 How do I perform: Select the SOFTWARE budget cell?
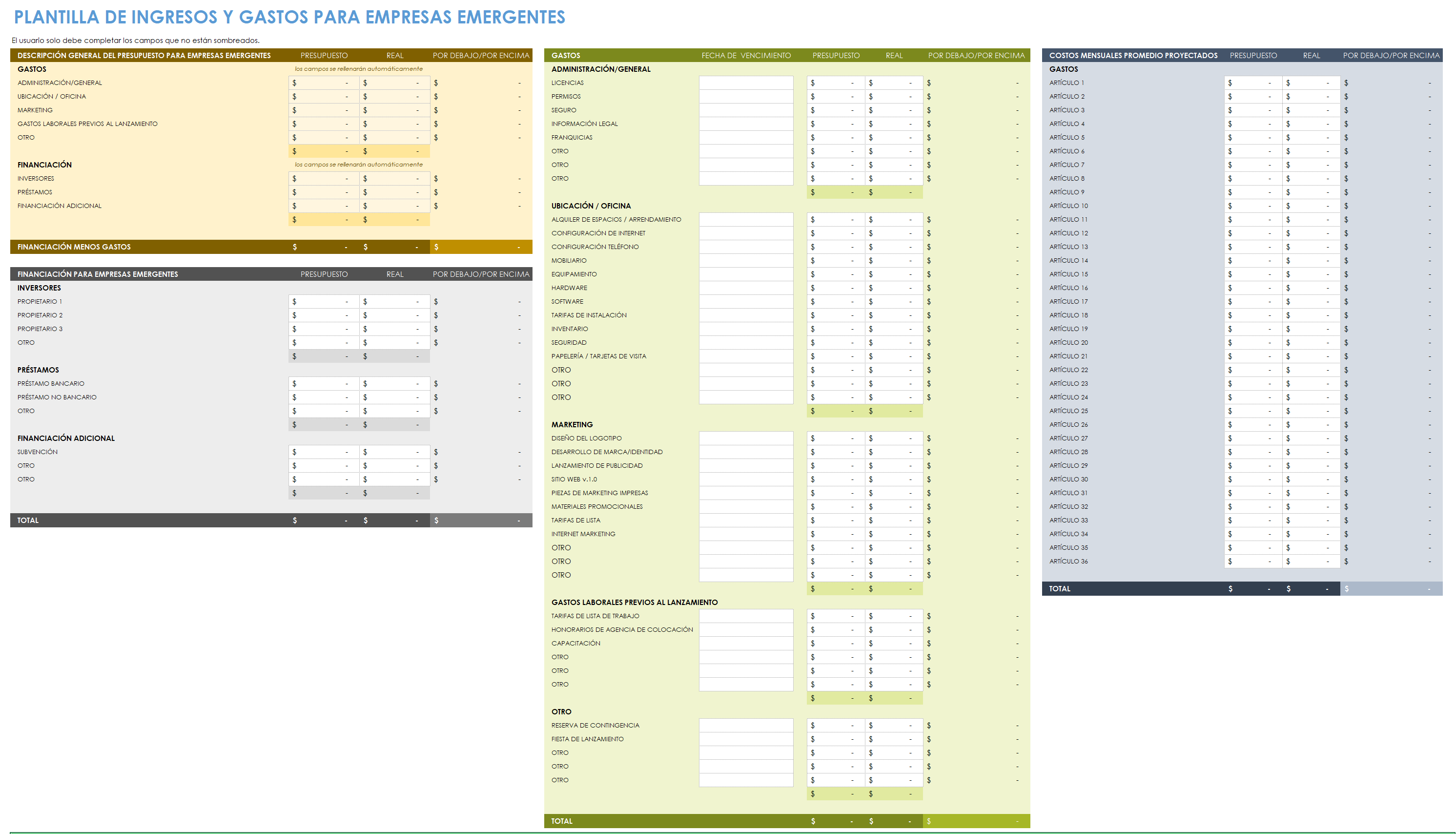coord(836,302)
